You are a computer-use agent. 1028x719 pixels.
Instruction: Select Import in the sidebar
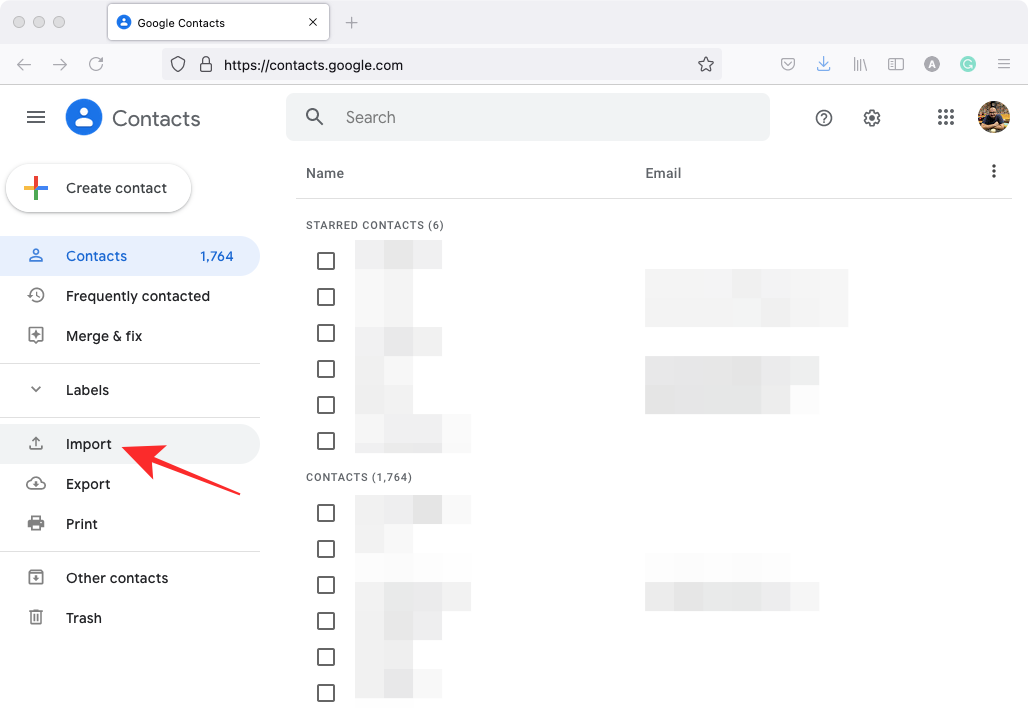click(89, 444)
